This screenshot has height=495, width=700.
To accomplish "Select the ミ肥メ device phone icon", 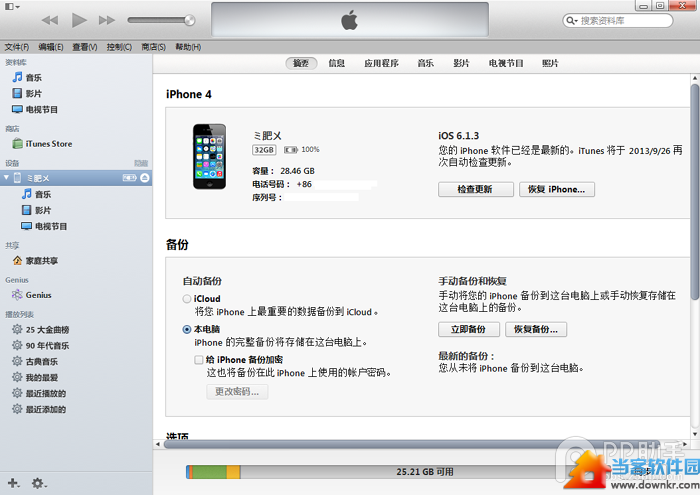I will point(17,178).
